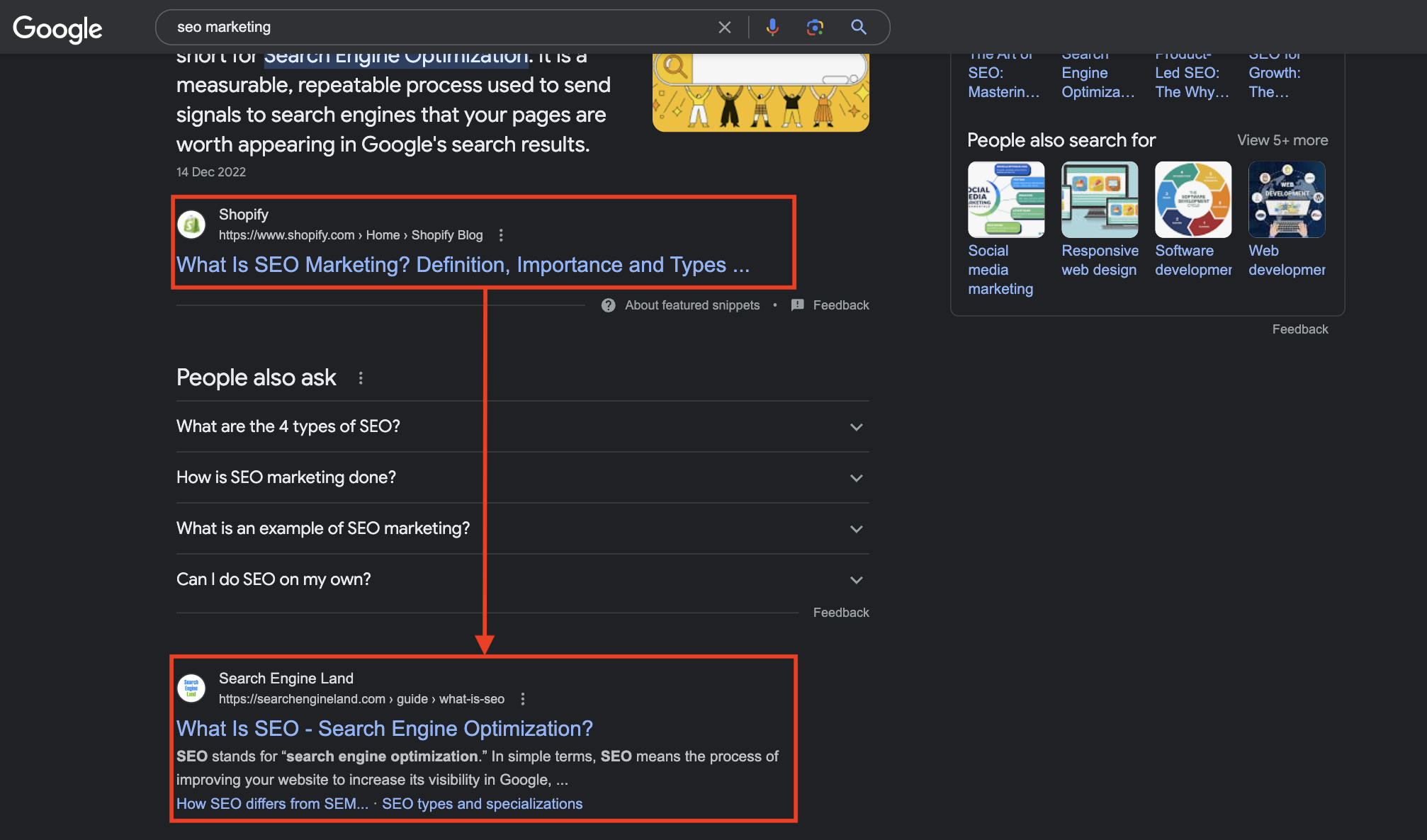
Task: Click the Google logo
Action: 57,28
